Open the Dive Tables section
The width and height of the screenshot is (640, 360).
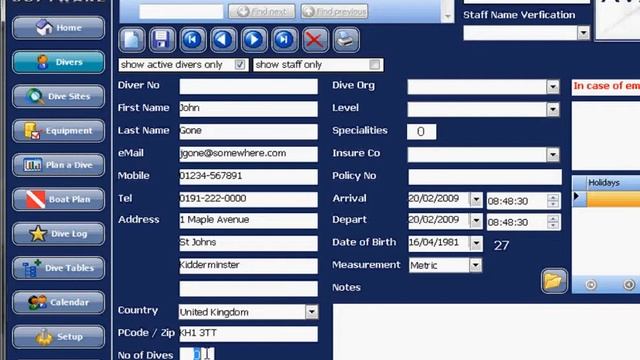[x=58, y=268]
